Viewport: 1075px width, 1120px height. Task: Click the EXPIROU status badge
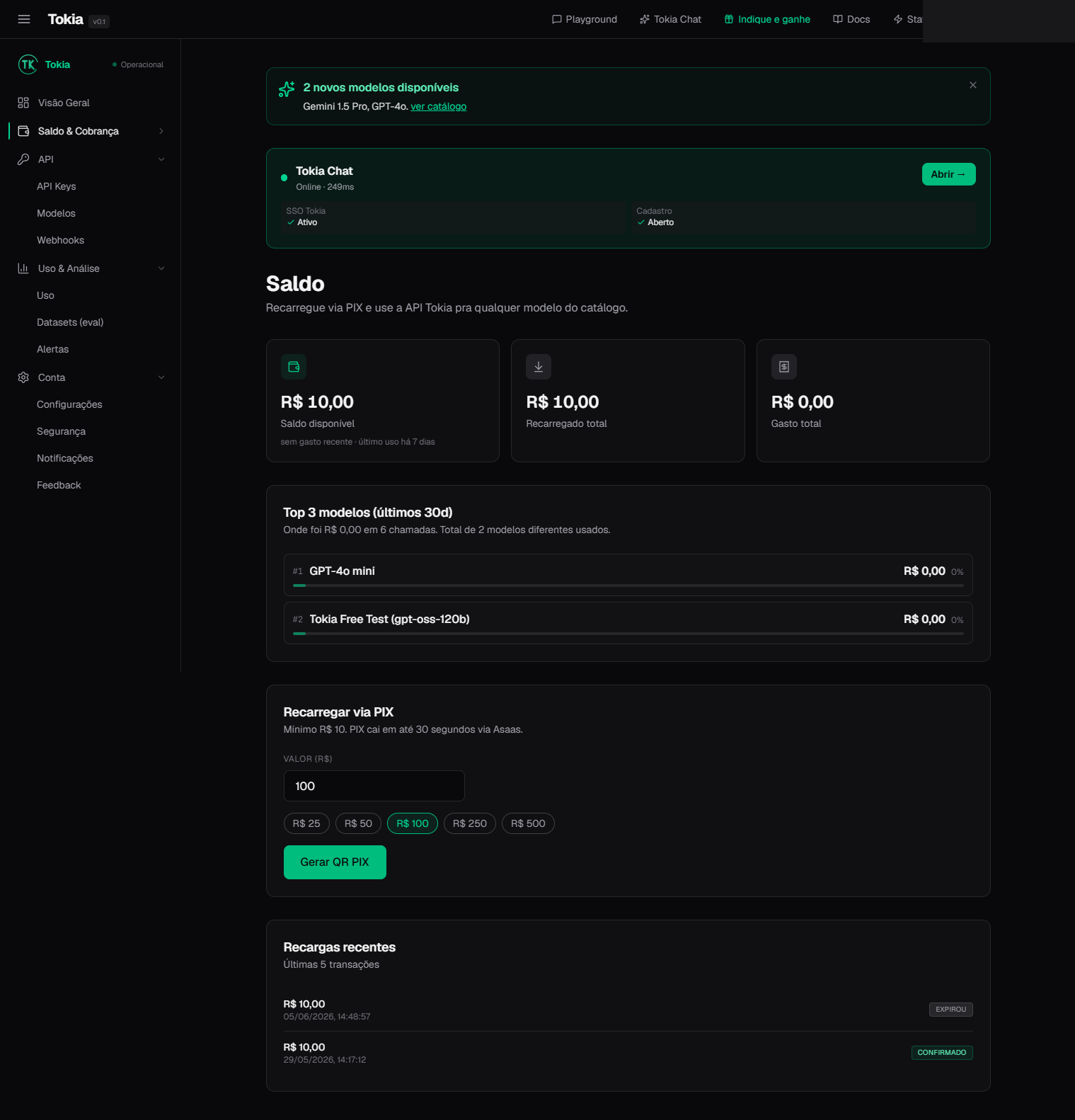(x=950, y=1010)
